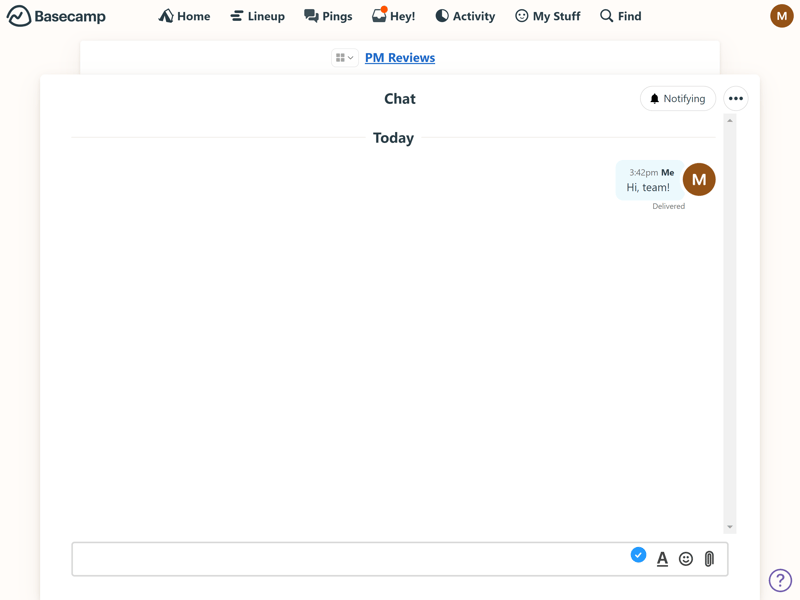
Task: Click the Basecamp logo
Action: point(56,16)
